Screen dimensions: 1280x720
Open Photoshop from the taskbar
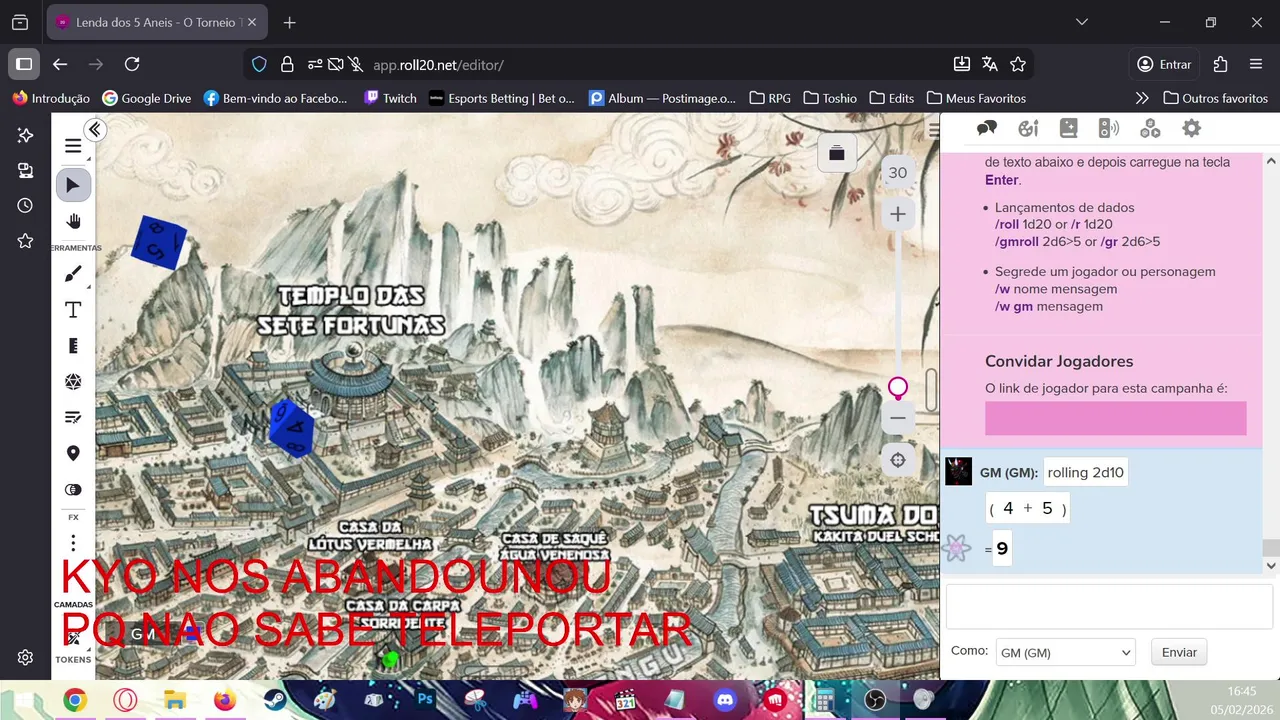point(425,700)
